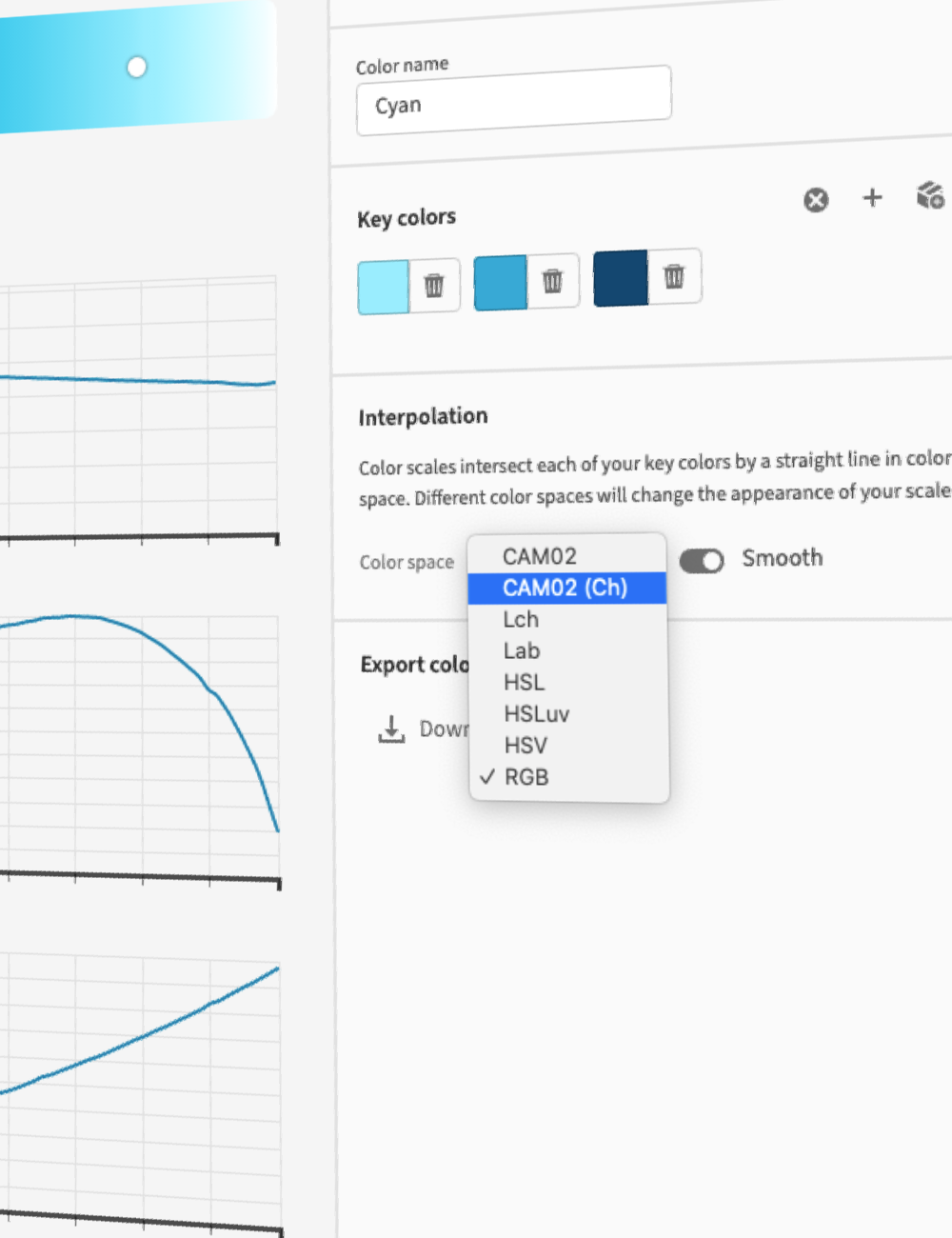Click the bulk add colors icon
This screenshot has height=1238, width=952.
930,195
